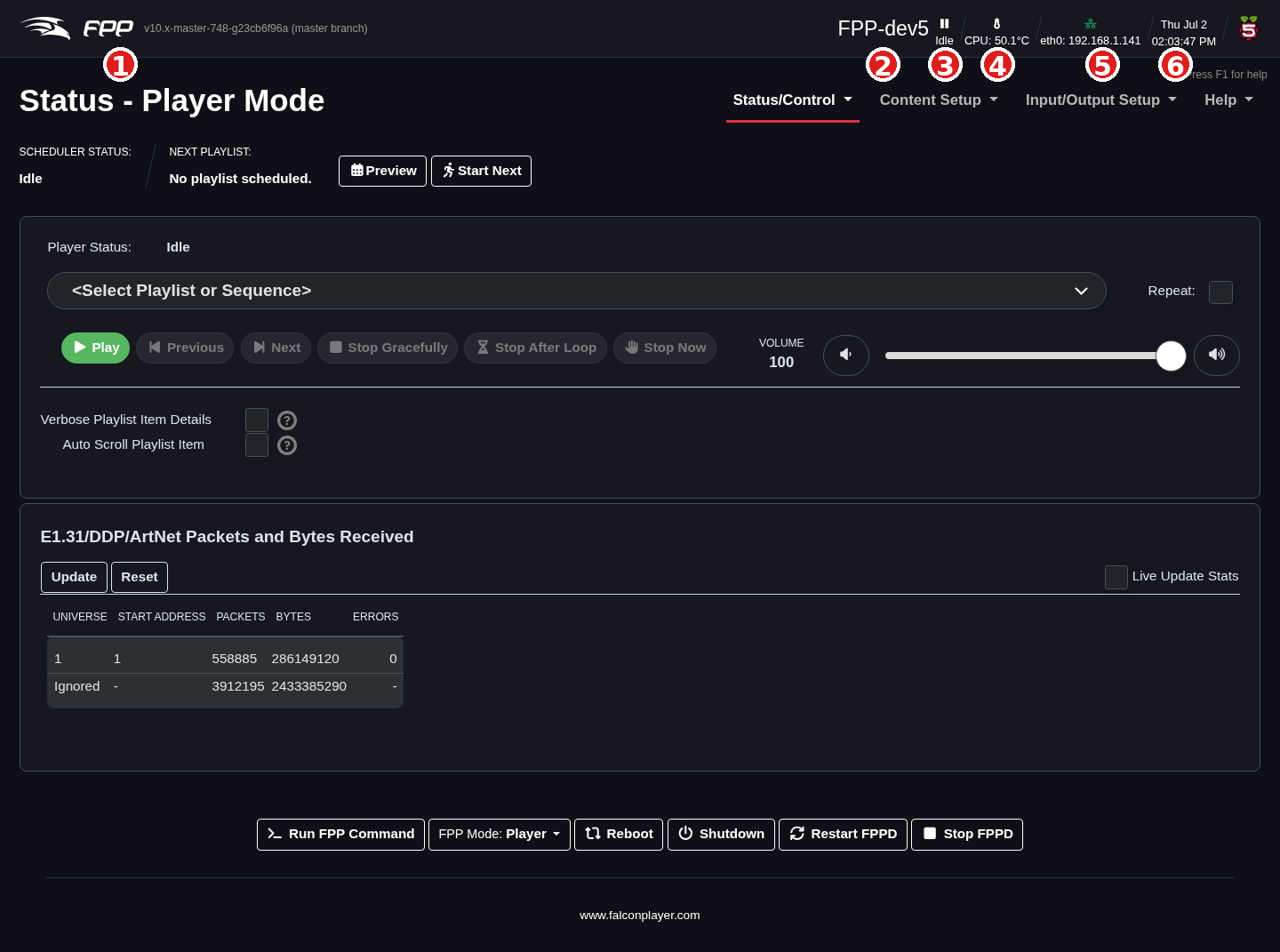1280x952 pixels.
Task: Click the Ignored row label
Action: pos(77,686)
